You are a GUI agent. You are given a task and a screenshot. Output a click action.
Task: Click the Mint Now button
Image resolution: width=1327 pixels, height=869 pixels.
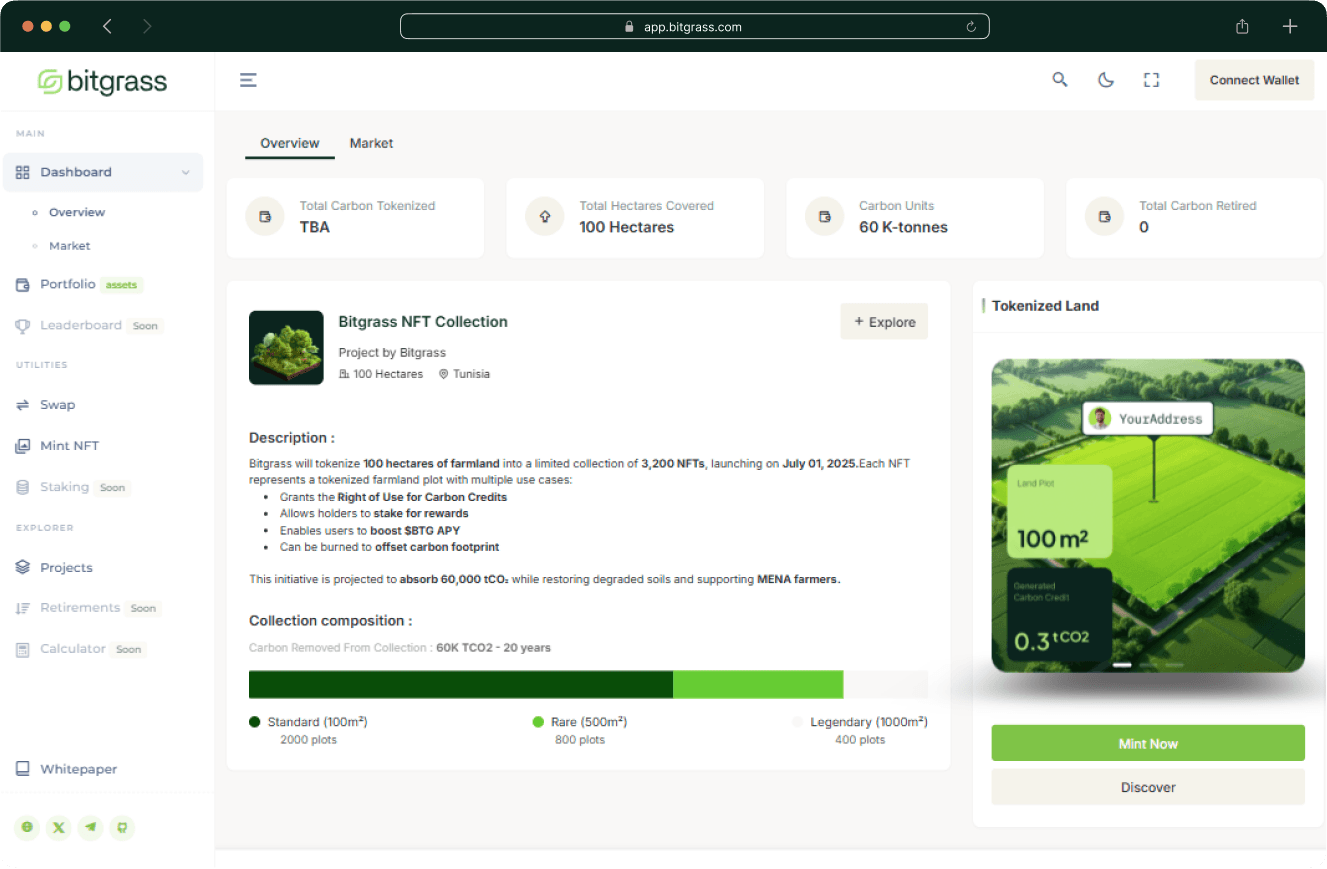(1148, 744)
